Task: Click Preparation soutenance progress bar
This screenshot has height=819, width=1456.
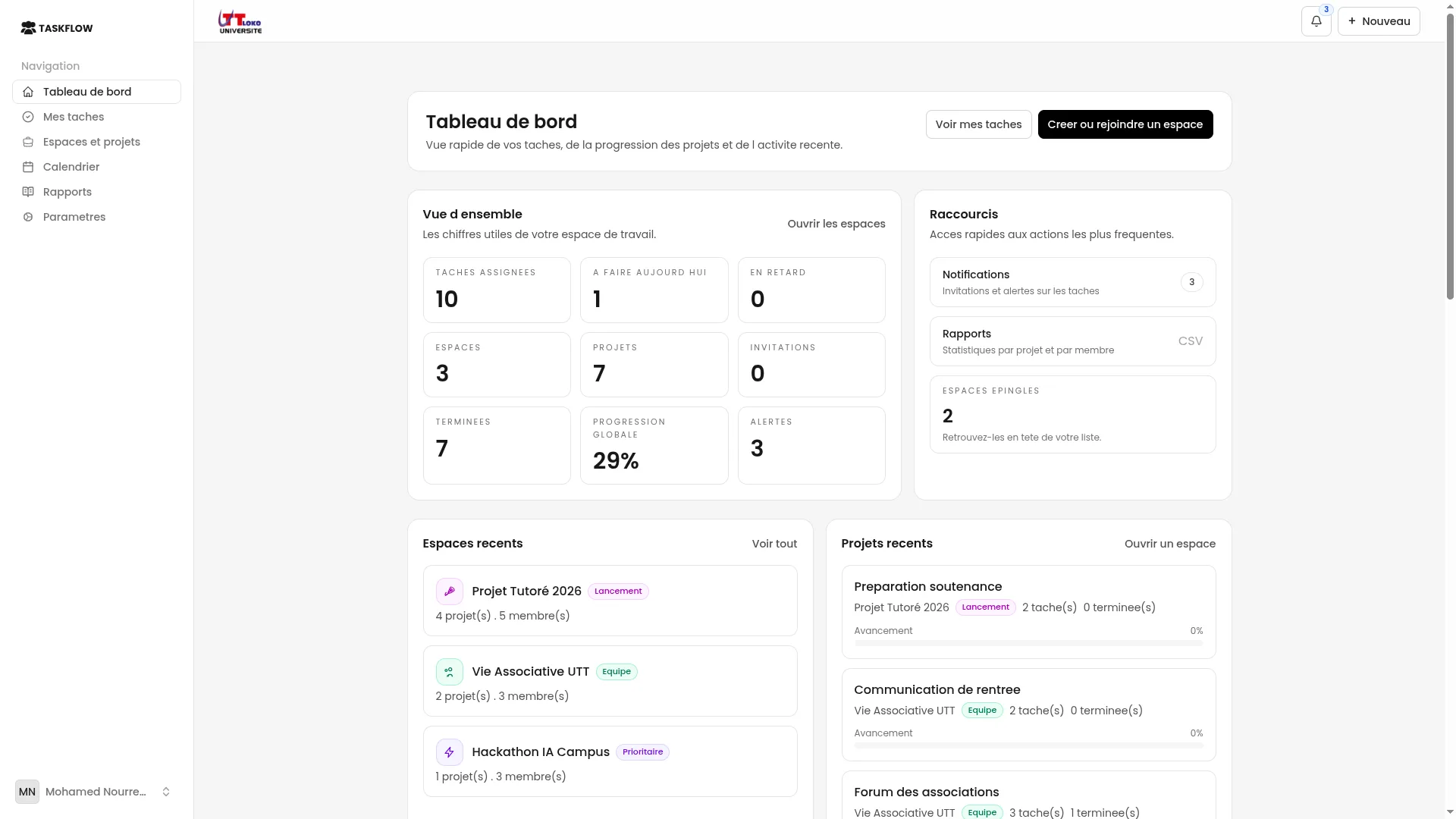Action: [x=1028, y=643]
